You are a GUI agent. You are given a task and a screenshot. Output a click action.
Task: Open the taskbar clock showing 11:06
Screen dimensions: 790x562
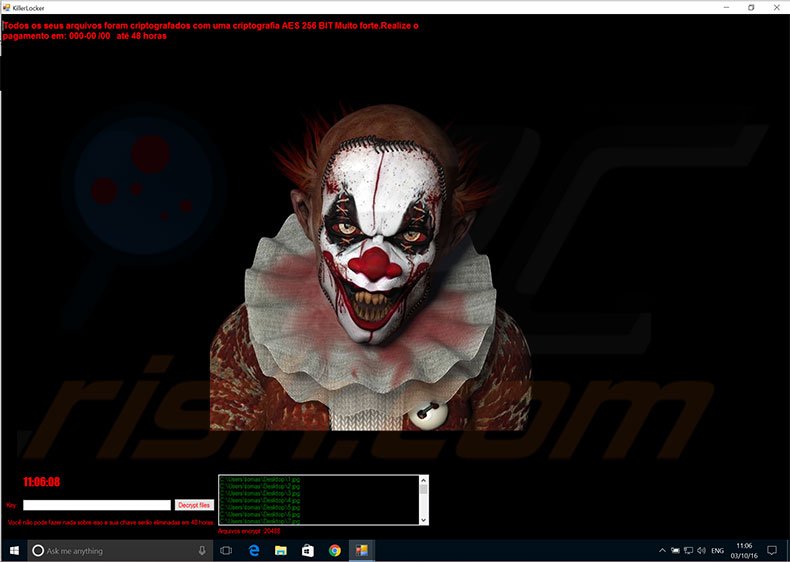click(744, 551)
